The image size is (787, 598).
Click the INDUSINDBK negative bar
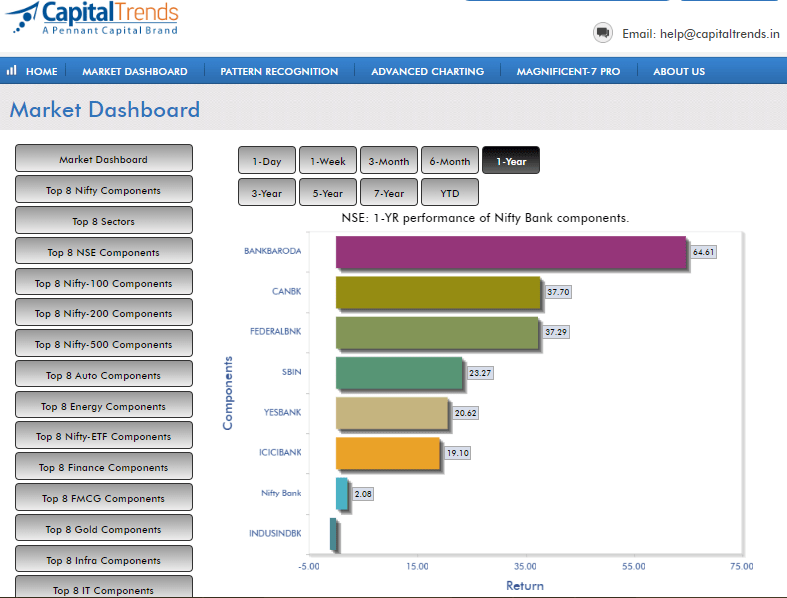coord(333,534)
